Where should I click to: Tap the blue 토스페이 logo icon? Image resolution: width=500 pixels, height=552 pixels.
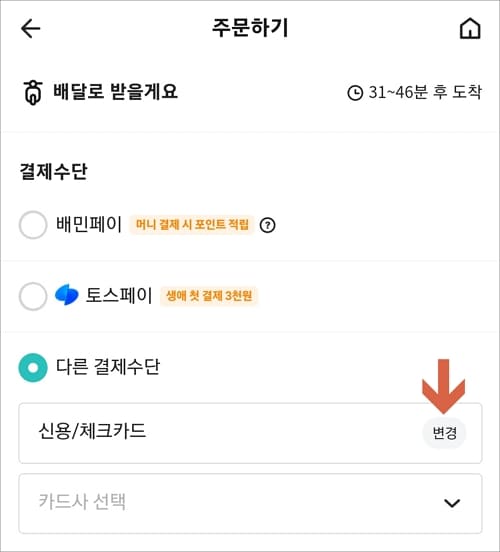click(67, 295)
